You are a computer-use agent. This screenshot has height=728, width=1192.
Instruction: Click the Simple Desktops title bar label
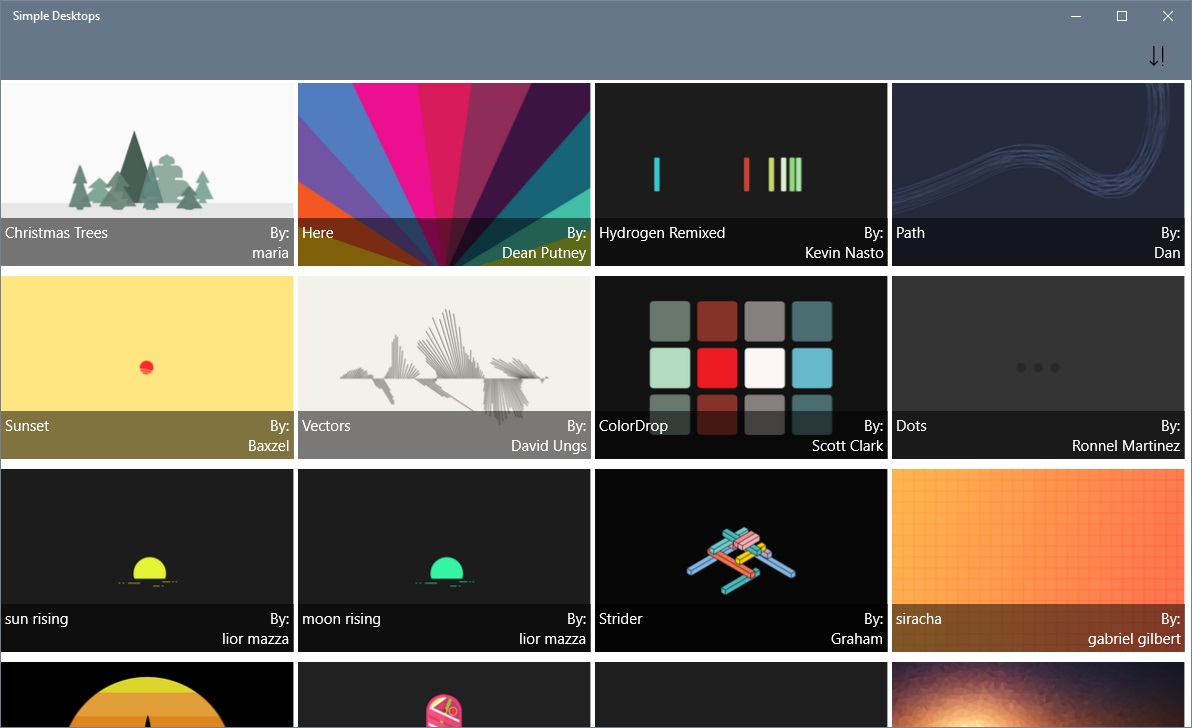pyautogui.click(x=56, y=15)
